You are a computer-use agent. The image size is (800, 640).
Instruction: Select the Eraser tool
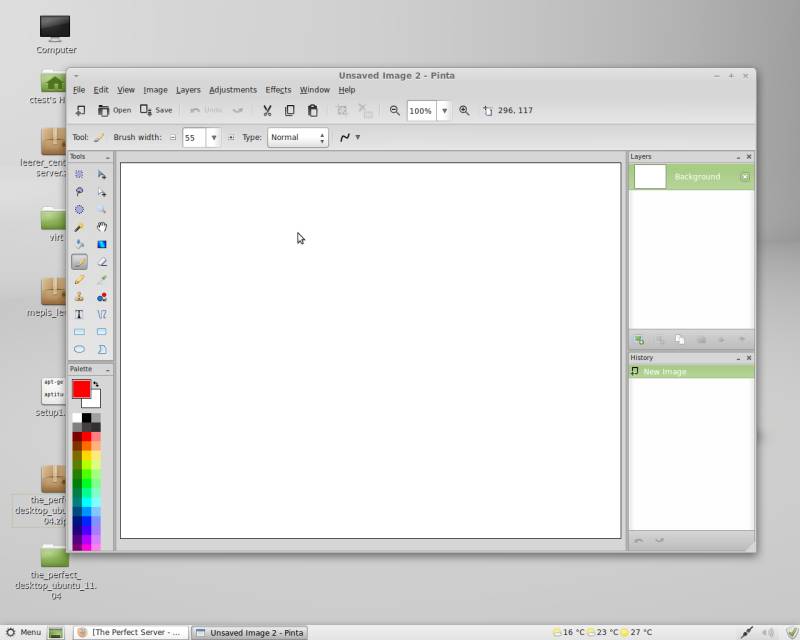(102, 262)
